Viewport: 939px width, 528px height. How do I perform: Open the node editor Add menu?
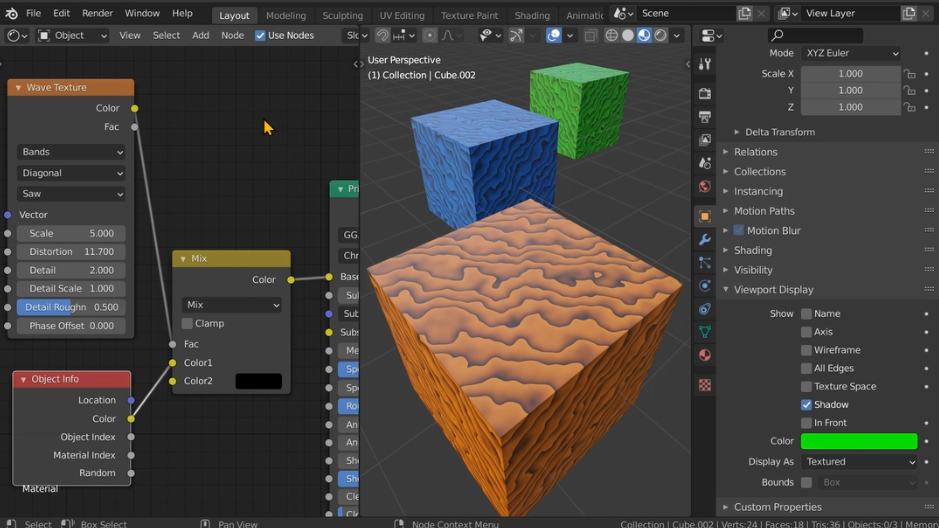[x=201, y=35]
